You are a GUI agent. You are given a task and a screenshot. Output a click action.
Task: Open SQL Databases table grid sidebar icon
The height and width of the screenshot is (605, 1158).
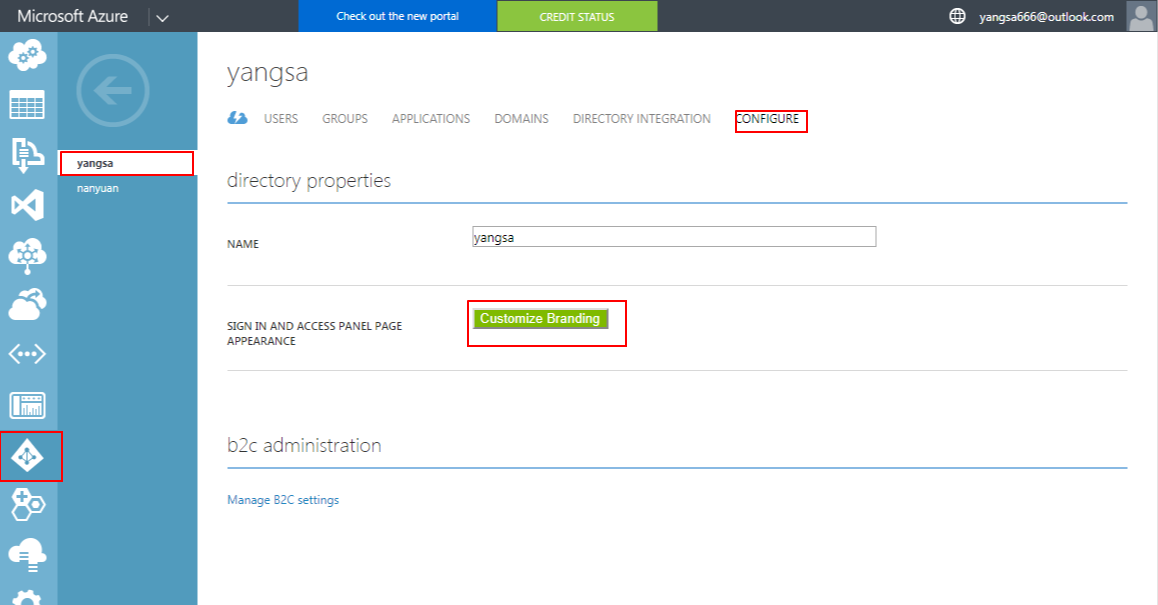point(27,105)
